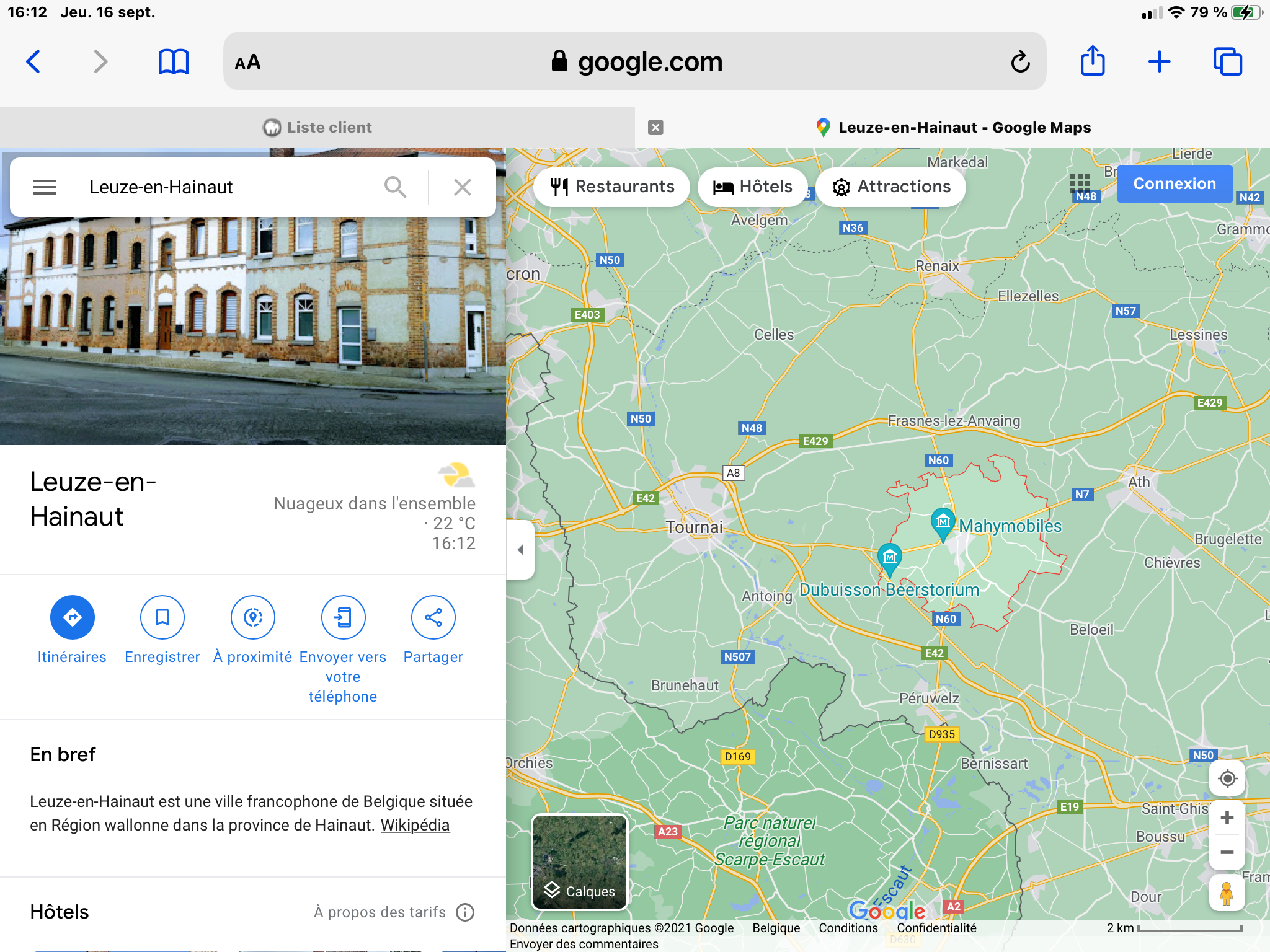Image resolution: width=1270 pixels, height=952 pixels.
Task: Click Envoyer vers votre téléphone icon
Action: [343, 617]
